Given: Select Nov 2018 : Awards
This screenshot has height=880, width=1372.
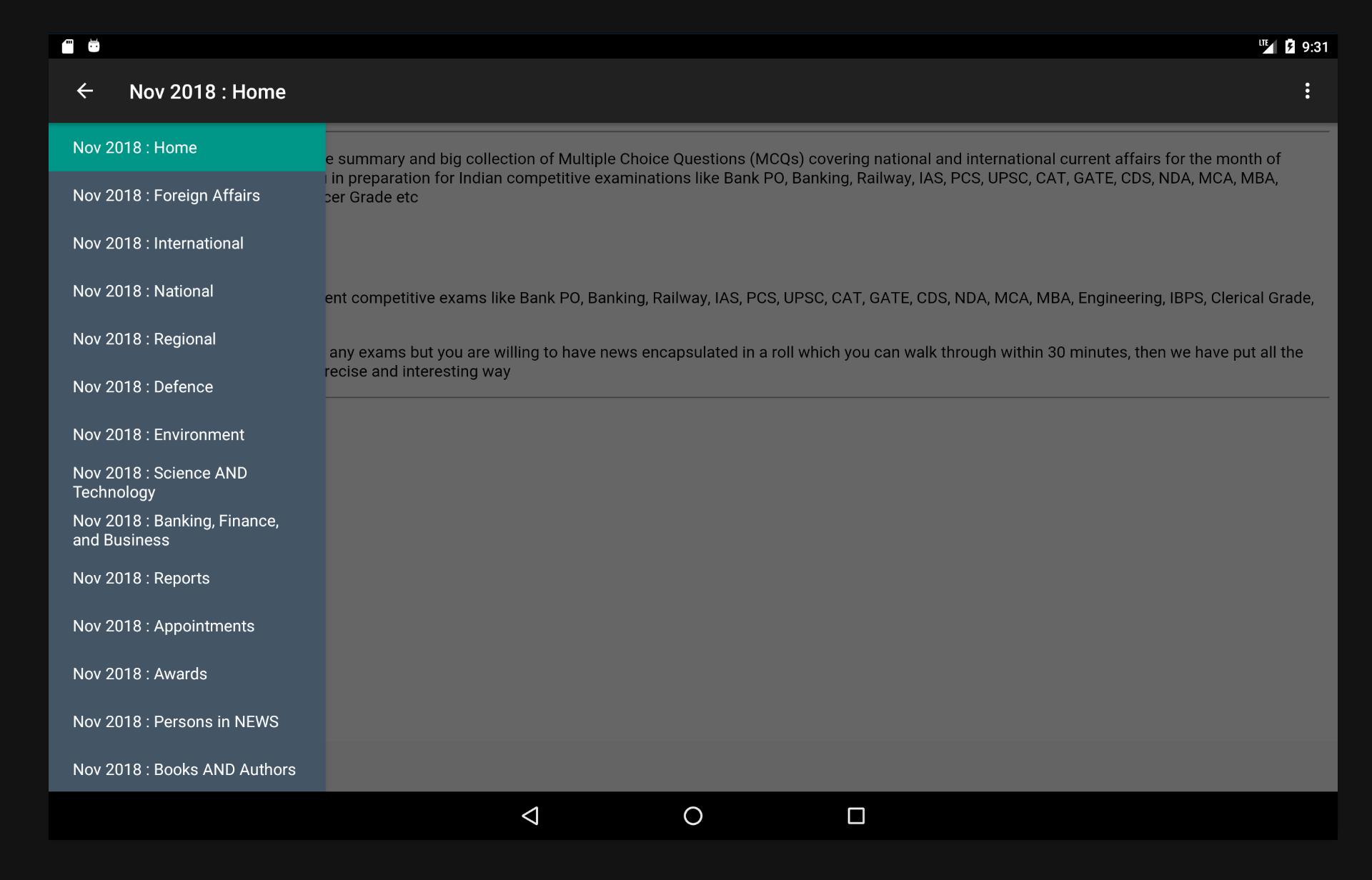Looking at the screenshot, I should 187,674.
